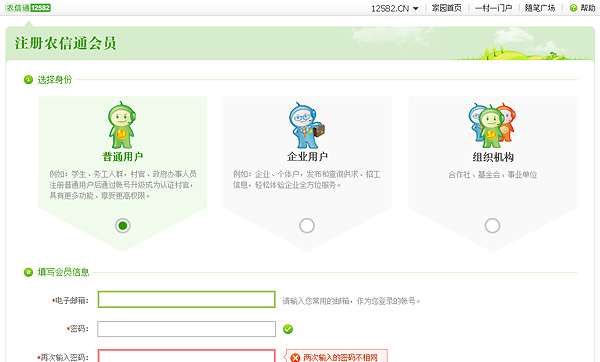Viewport: 600px width, 362px height.
Task: Open the 随笔广场 link
Action: click(540, 8)
